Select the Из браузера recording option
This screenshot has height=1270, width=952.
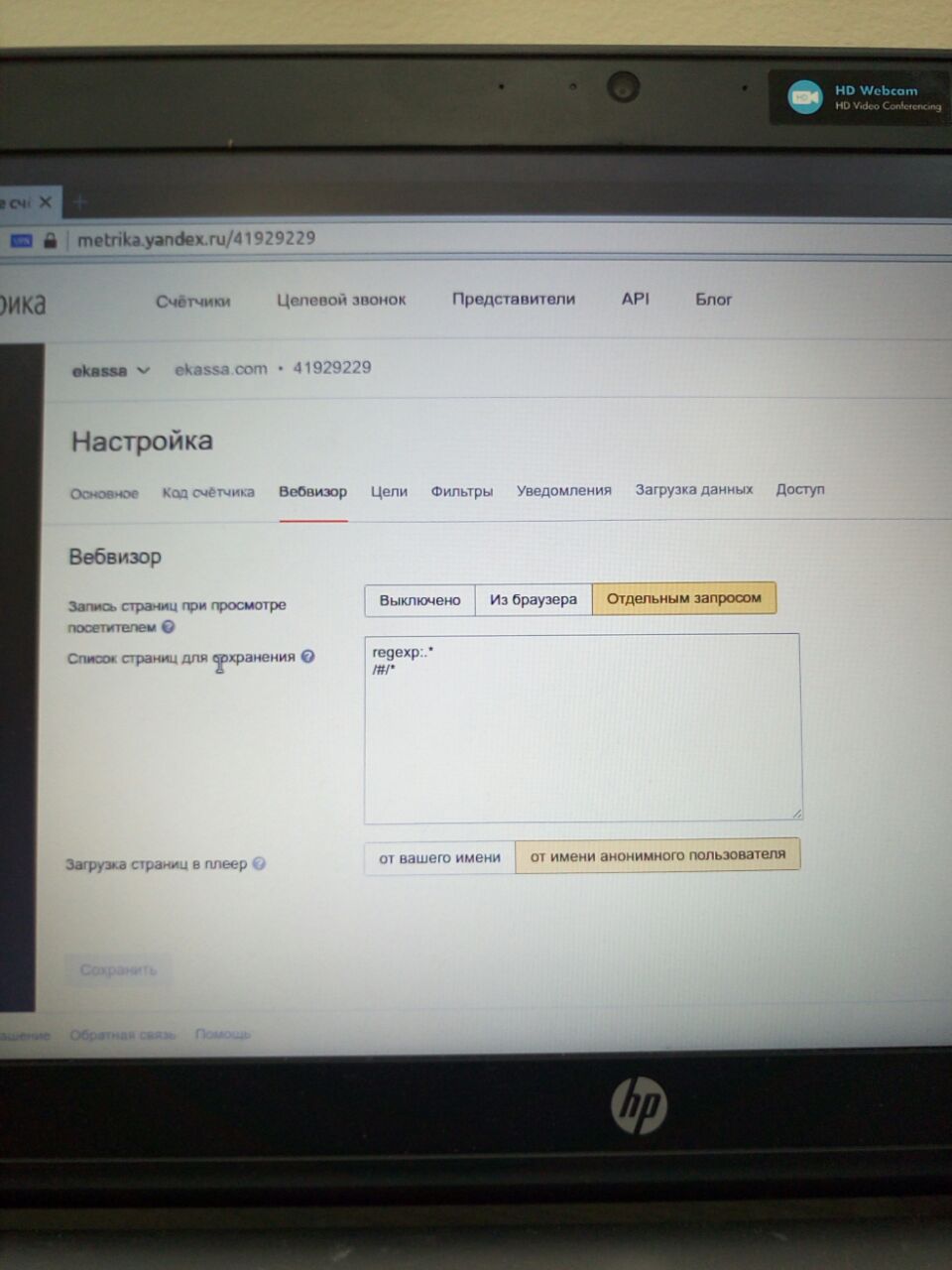click(x=533, y=599)
